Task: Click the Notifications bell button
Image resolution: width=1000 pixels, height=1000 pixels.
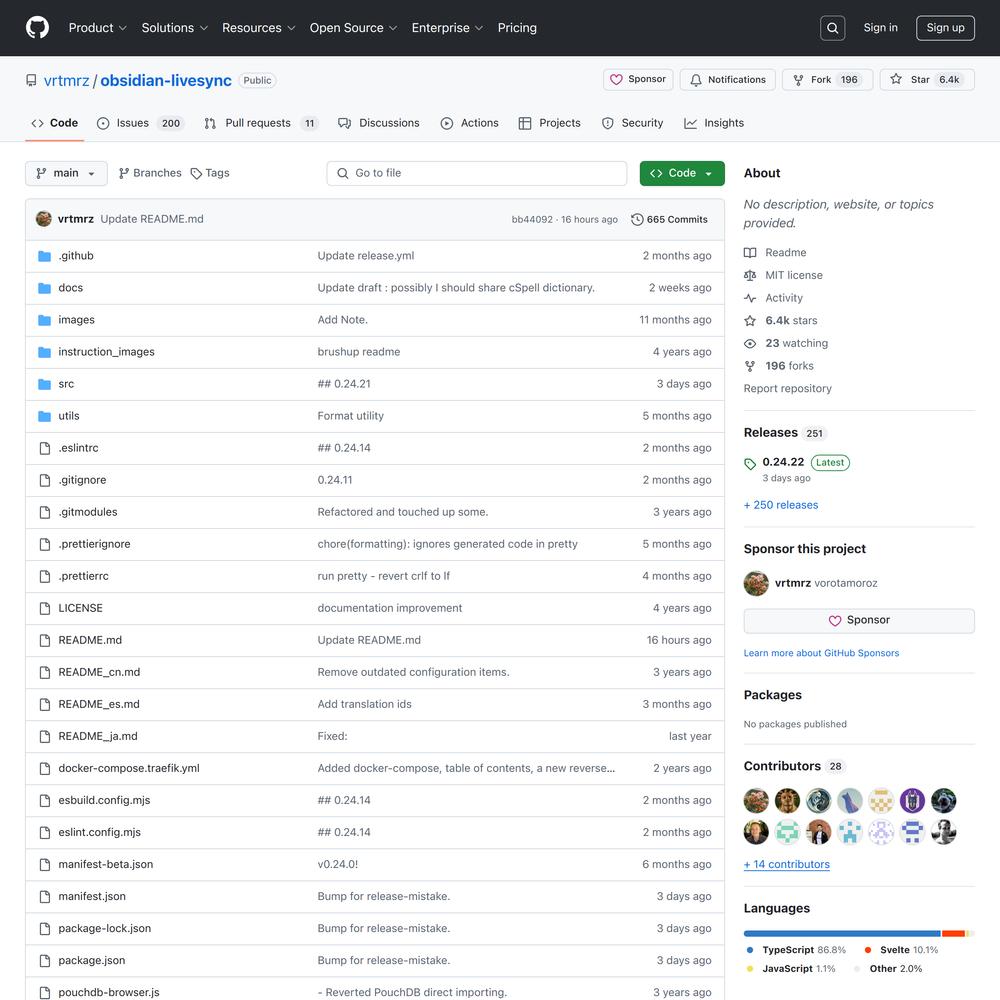Action: pos(728,80)
